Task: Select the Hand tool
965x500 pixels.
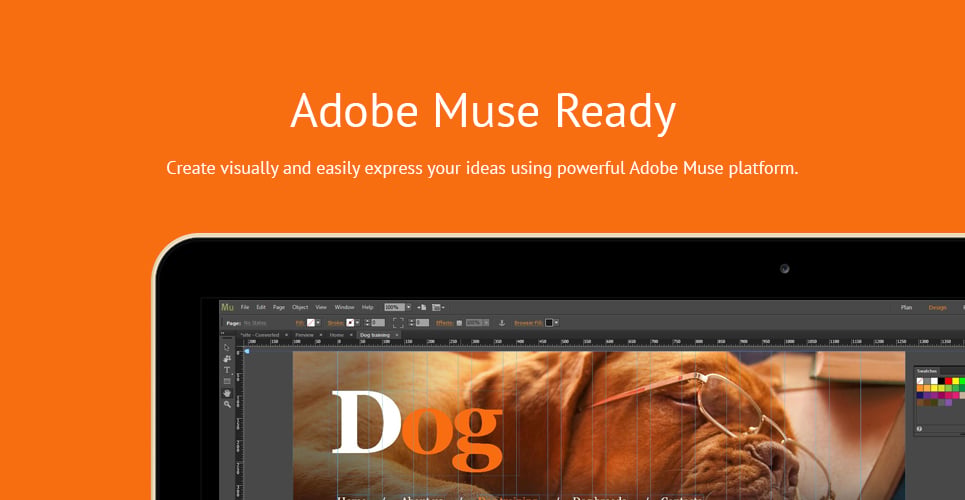Action: coord(227,393)
